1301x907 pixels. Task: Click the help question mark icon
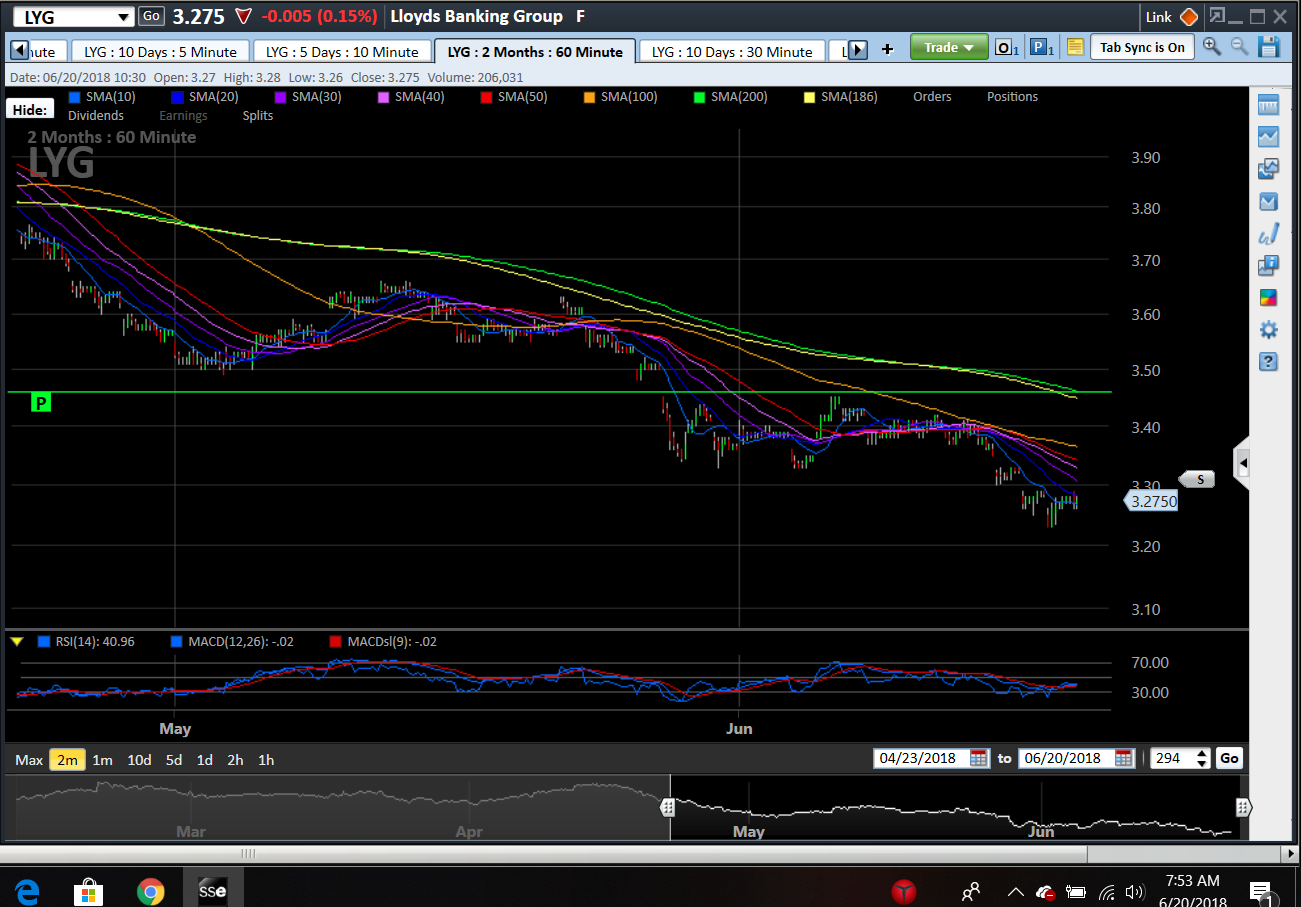point(1268,361)
